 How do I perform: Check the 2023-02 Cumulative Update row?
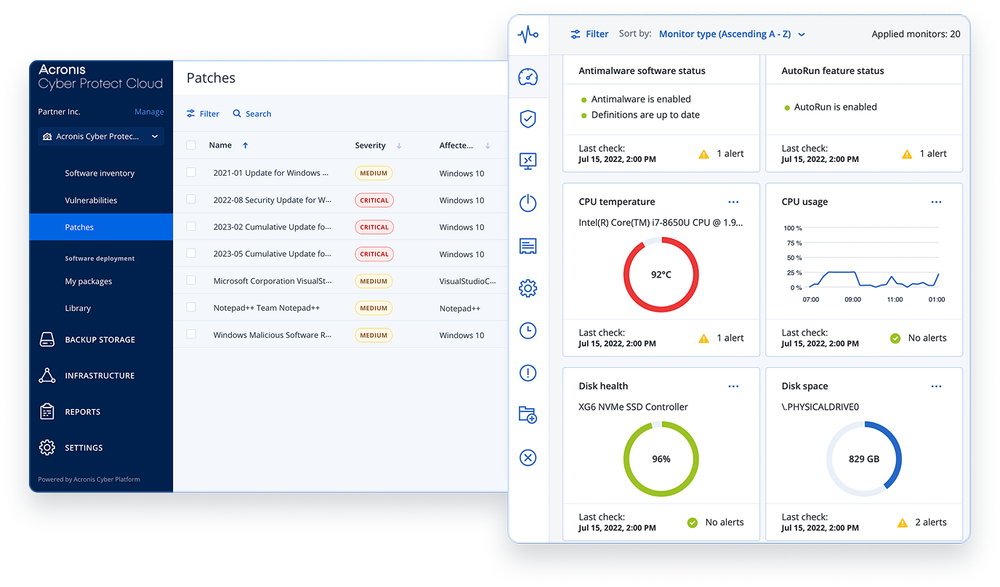(x=191, y=226)
